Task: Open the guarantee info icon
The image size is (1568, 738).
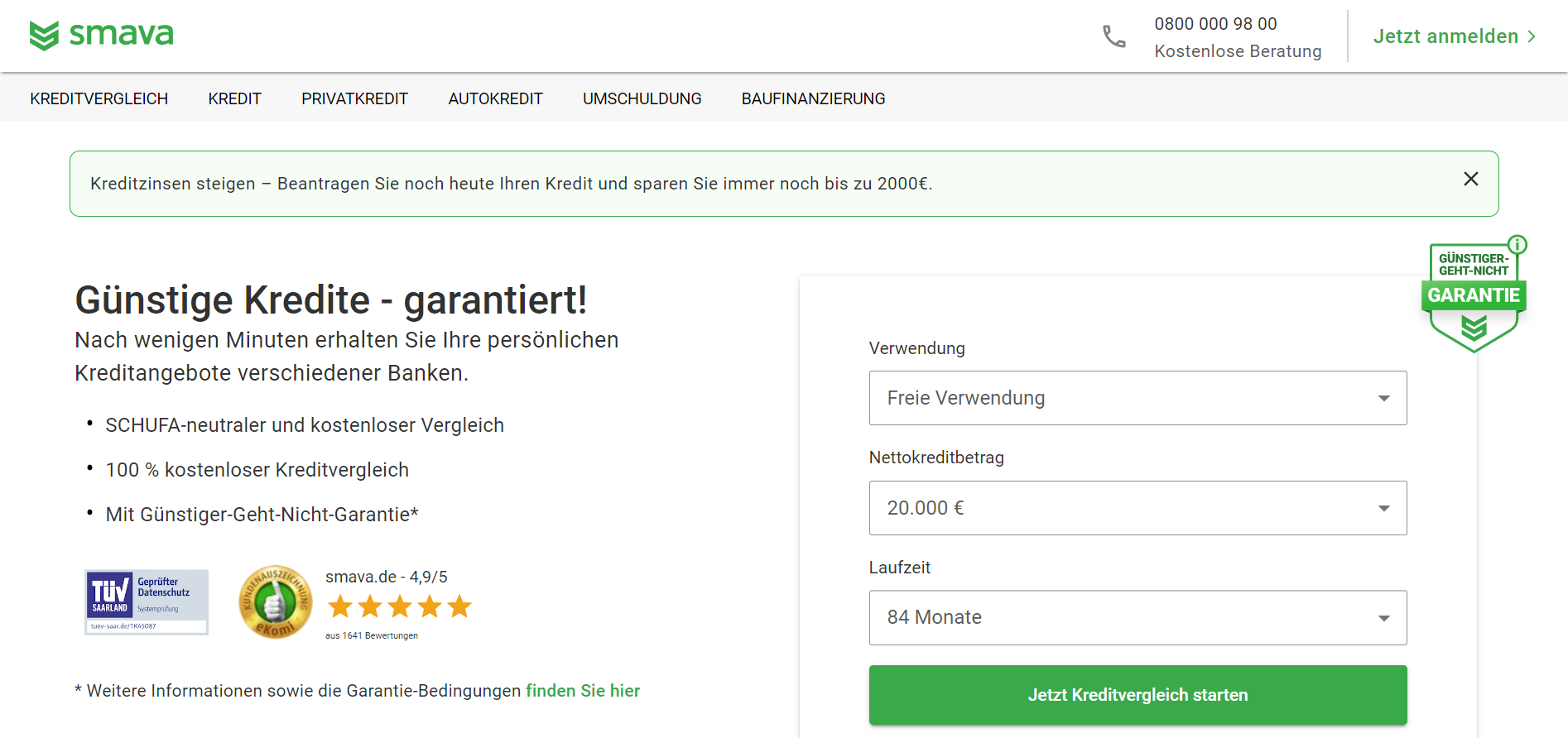Action: click(x=1517, y=245)
